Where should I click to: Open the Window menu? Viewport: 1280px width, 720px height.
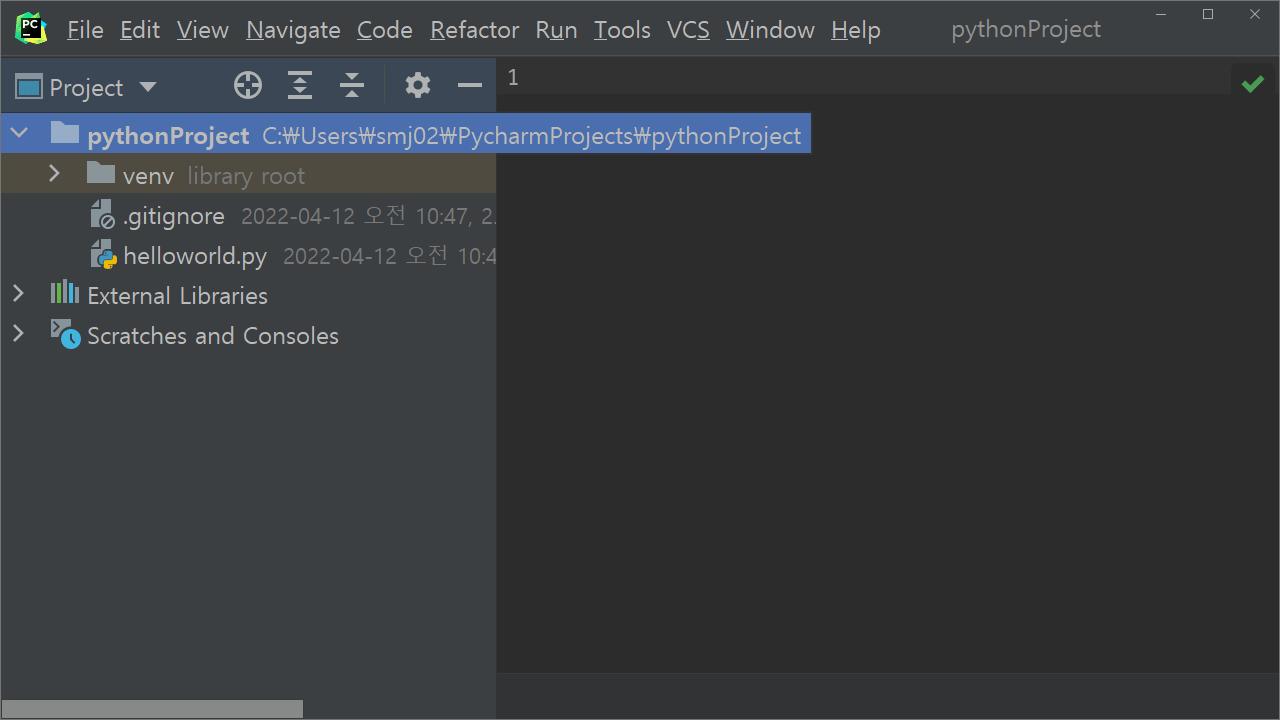click(770, 31)
